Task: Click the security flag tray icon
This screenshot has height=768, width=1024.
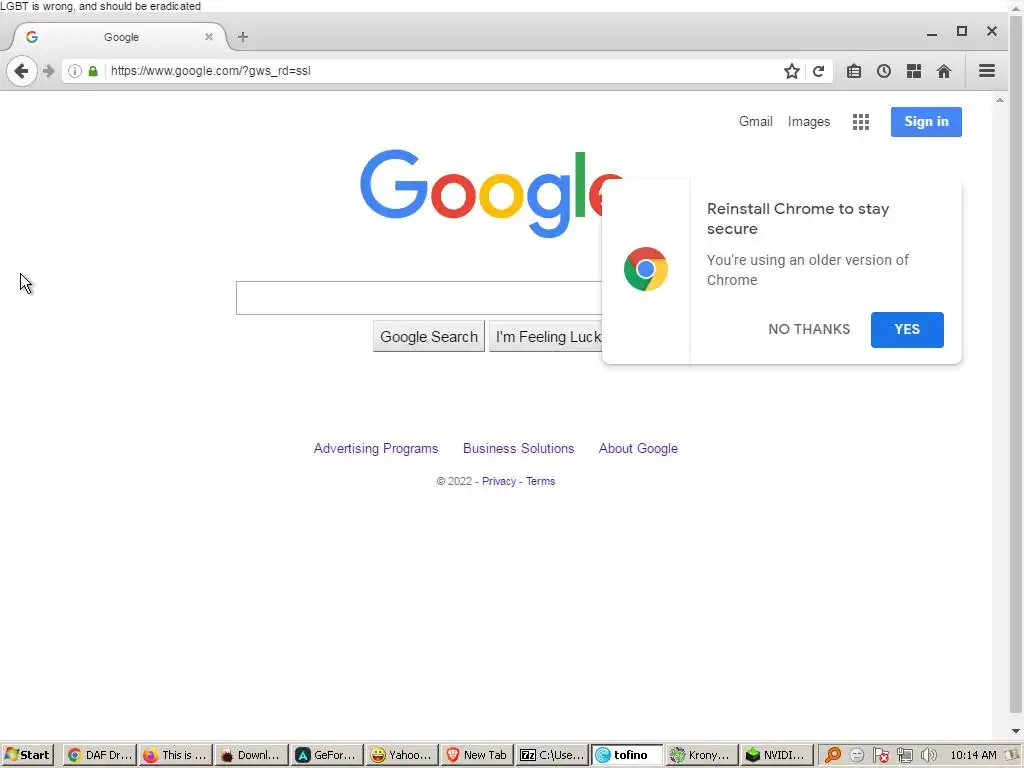Action: click(x=880, y=756)
